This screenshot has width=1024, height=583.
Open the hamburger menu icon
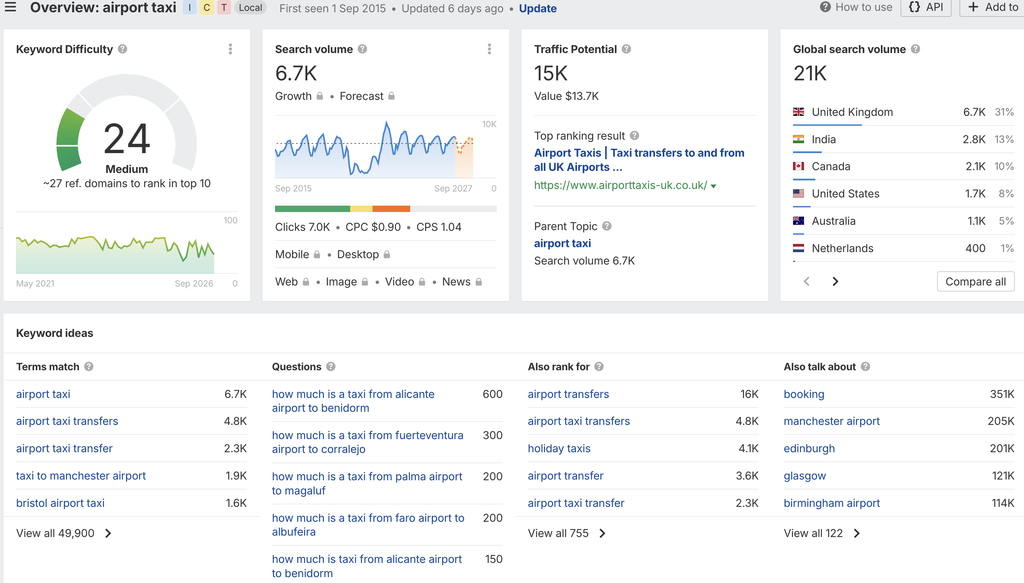tap(10, 7)
